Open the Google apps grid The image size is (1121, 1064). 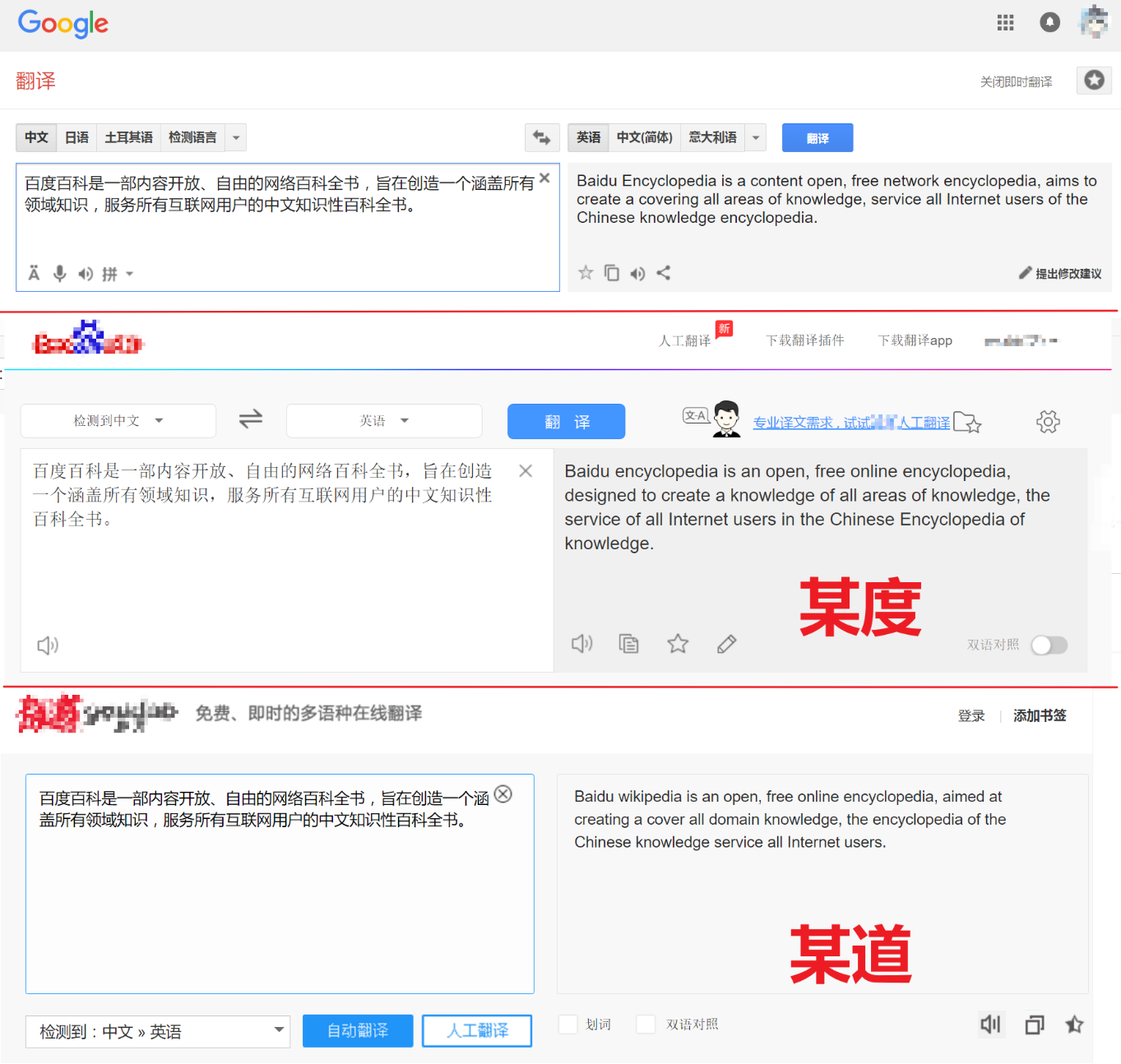[x=1005, y=23]
